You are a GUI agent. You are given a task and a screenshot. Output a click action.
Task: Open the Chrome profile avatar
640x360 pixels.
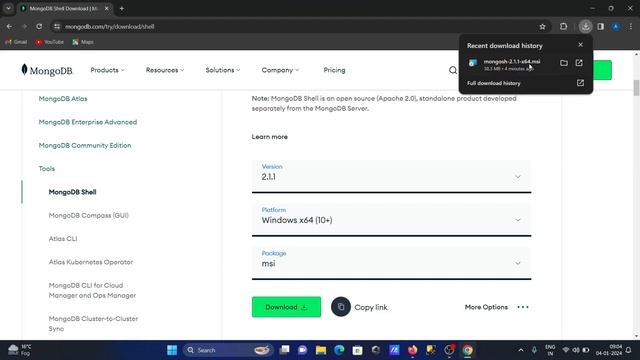[x=616, y=27]
